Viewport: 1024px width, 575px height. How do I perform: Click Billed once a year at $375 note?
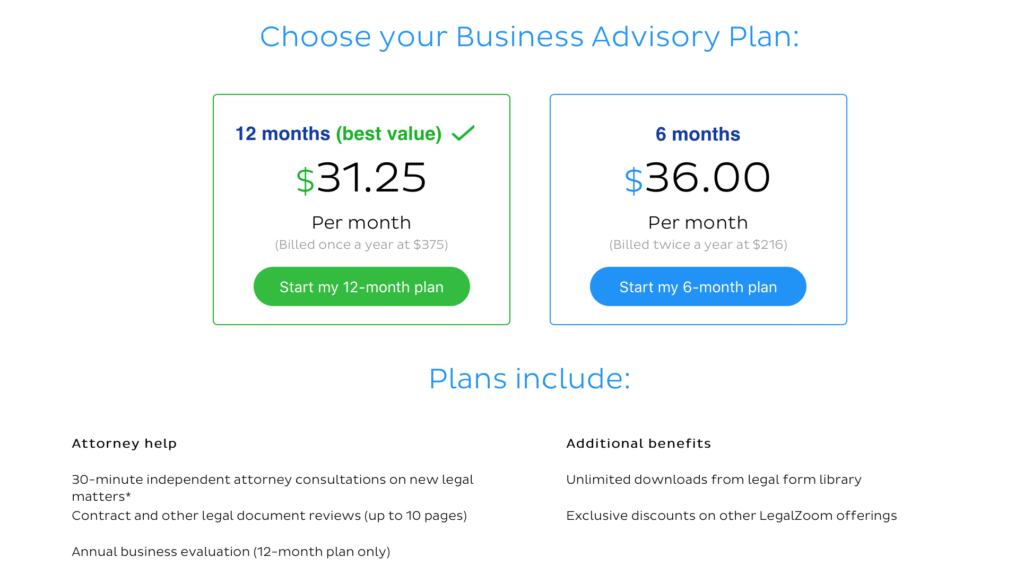(x=361, y=244)
